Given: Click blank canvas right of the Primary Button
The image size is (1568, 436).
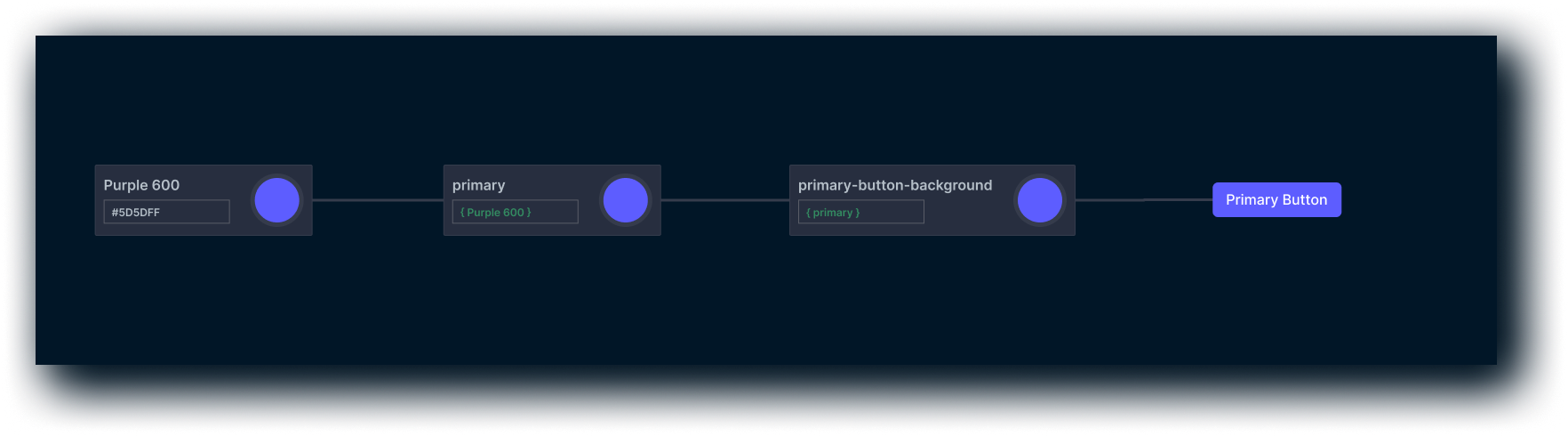Looking at the screenshot, I should pos(1422,200).
